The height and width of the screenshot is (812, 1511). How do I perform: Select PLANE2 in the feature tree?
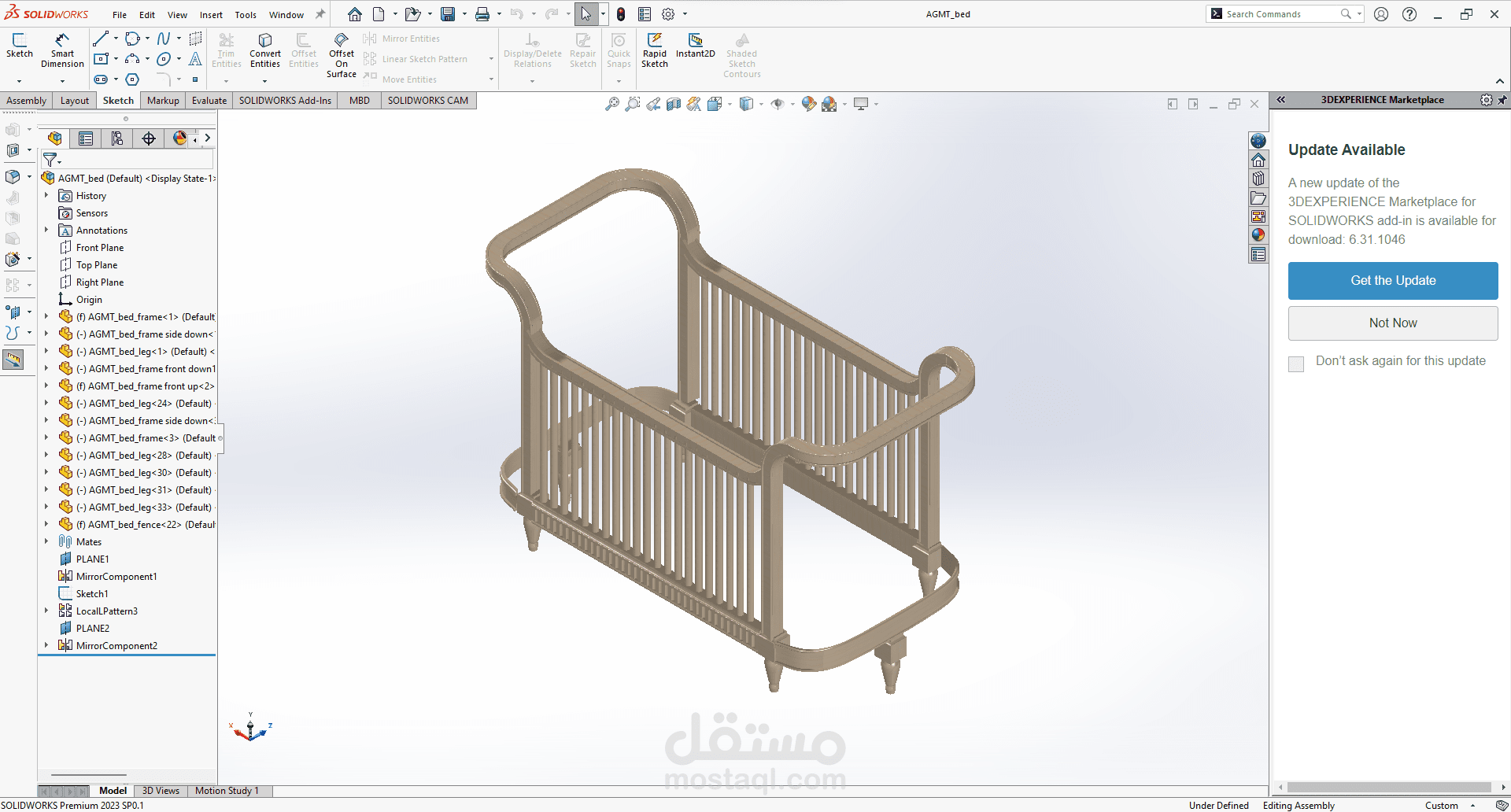(x=93, y=629)
